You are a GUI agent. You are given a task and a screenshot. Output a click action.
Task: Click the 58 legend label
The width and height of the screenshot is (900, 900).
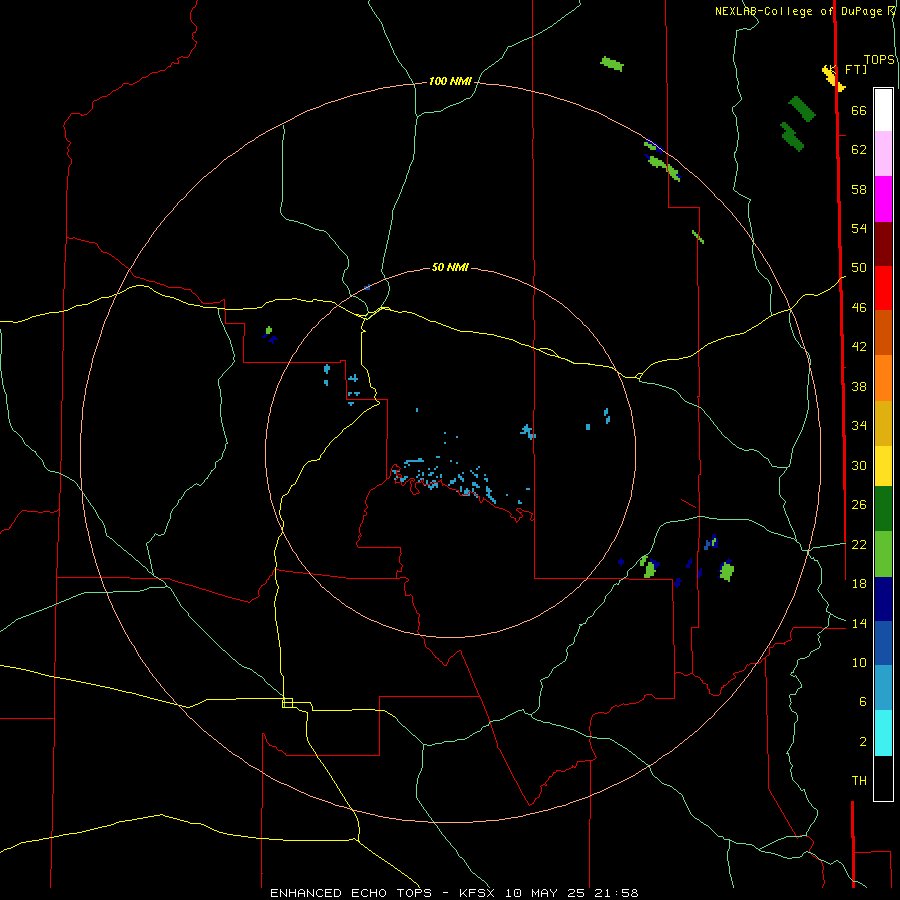[859, 189]
